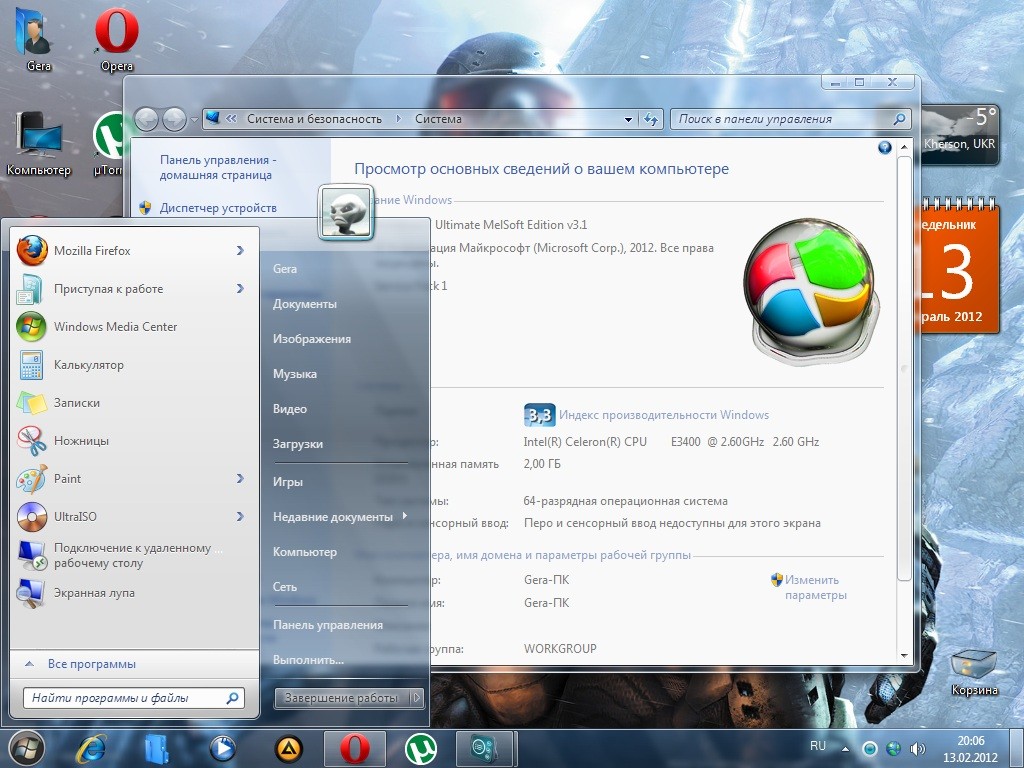
Task: Click the taskbar clock showing 20:06
Action: point(970,749)
